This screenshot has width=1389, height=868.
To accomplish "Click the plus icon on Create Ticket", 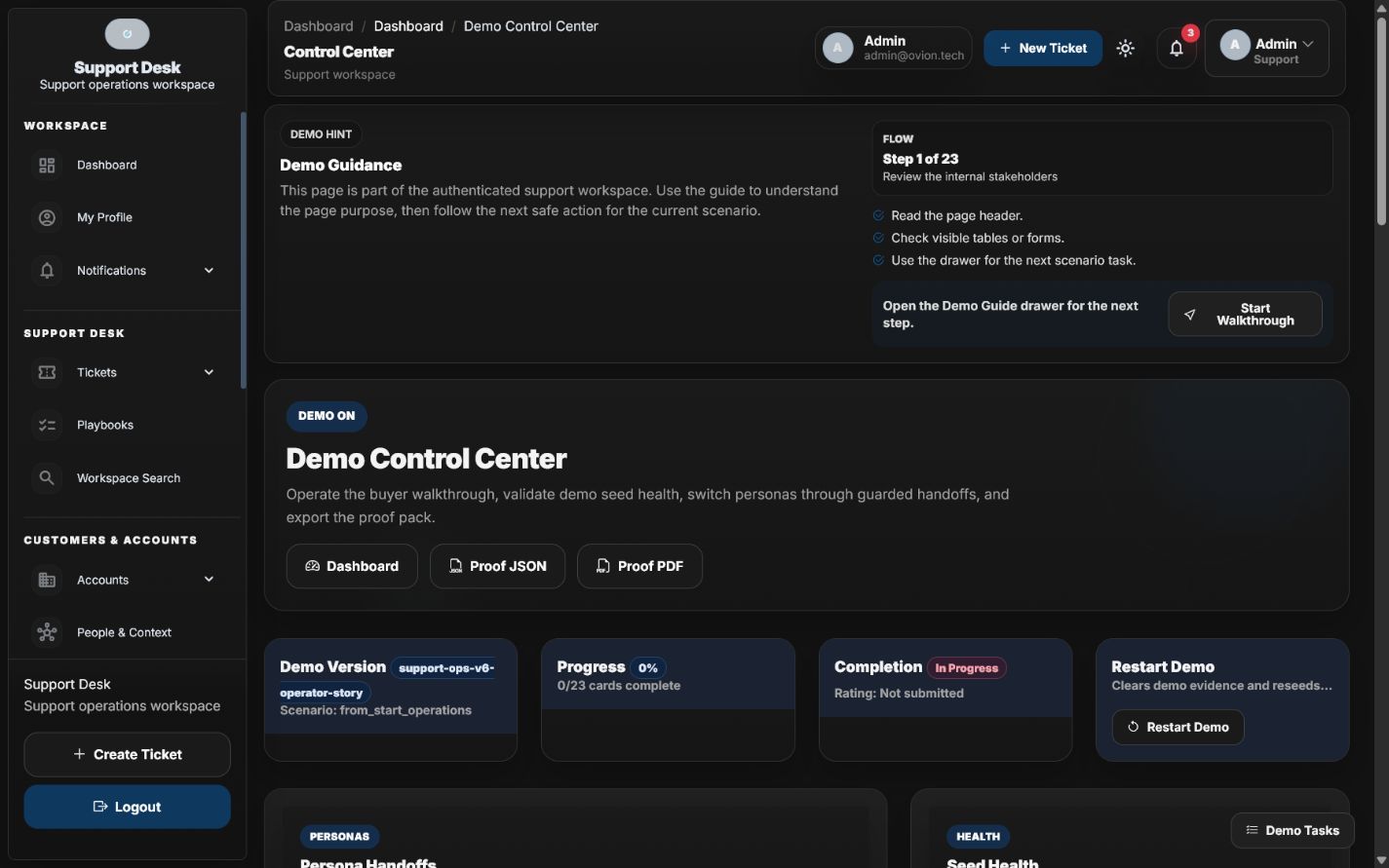I will pos(79,754).
